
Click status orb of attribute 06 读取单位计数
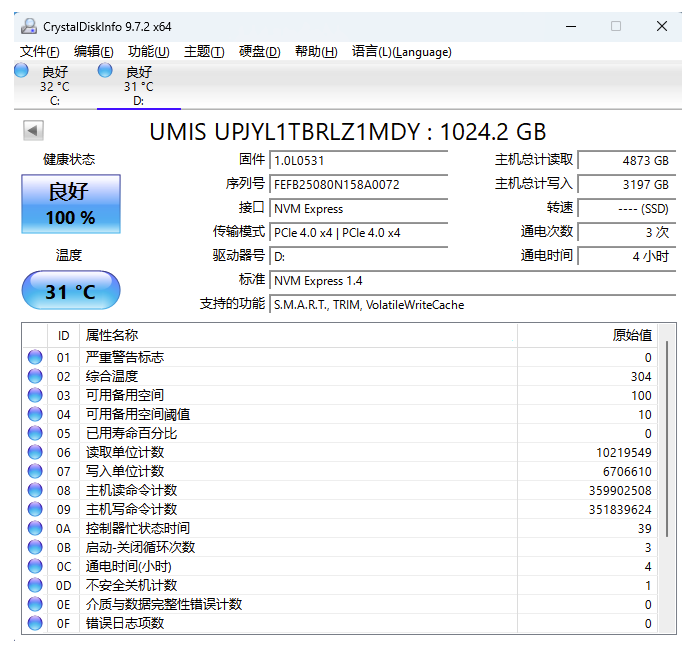click(x=35, y=452)
